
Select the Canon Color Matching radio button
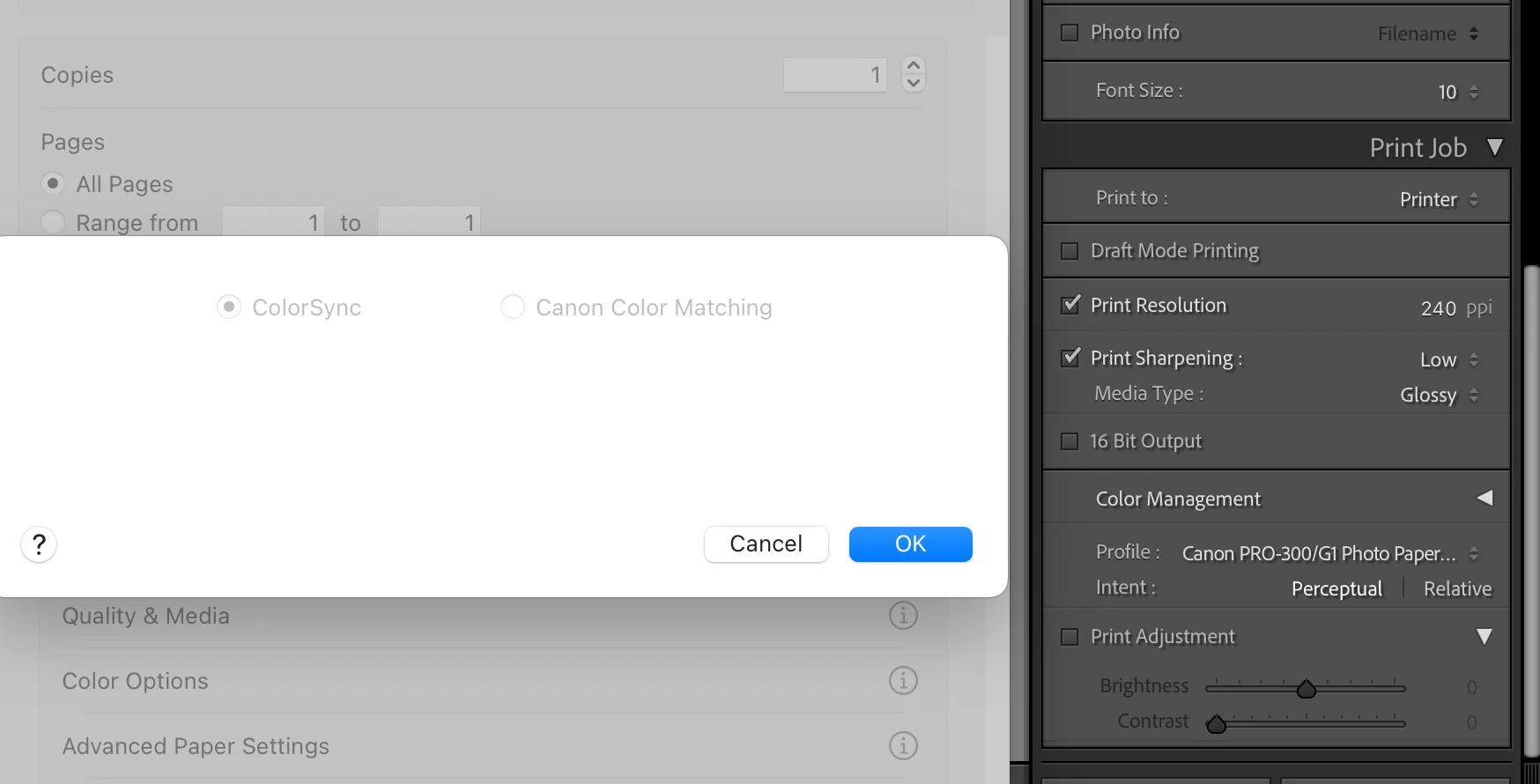[513, 307]
